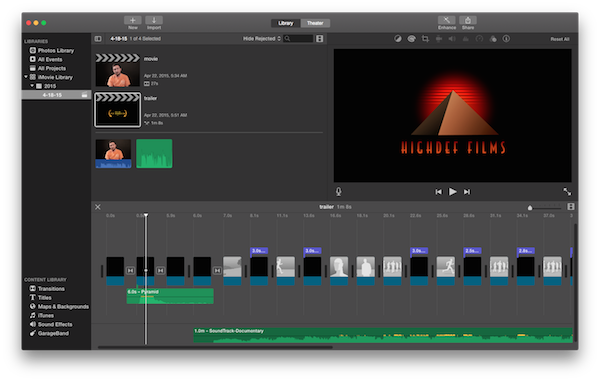600x381 pixels.
Task: Select the Cropping tool
Action: pyautogui.click(x=425, y=39)
